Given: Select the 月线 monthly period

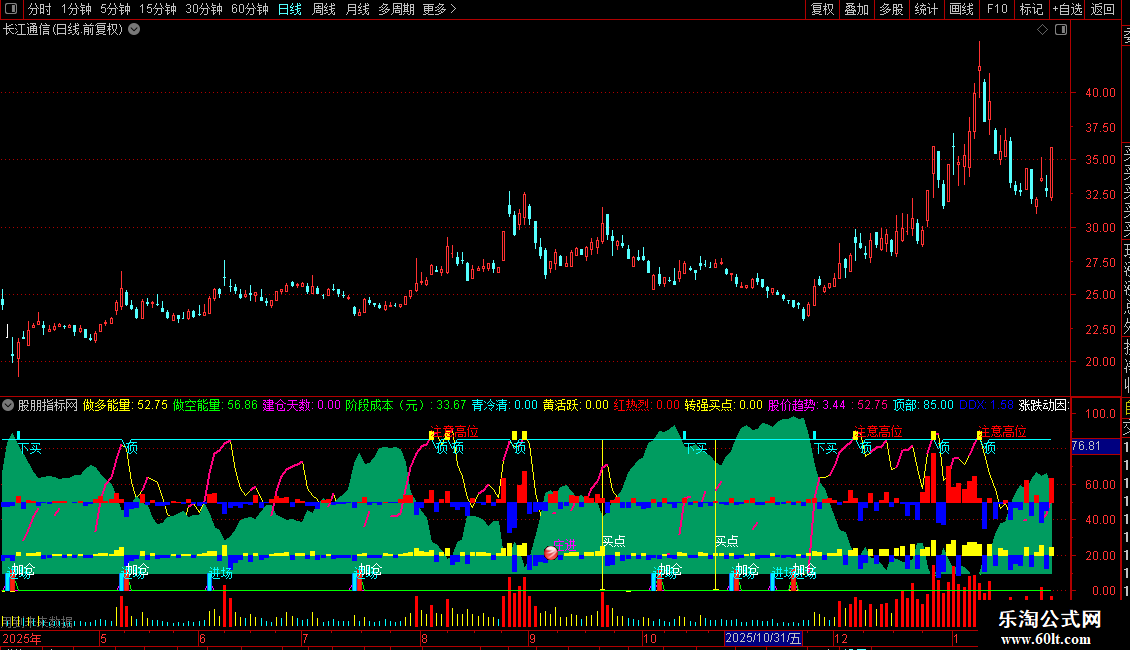Looking at the screenshot, I should [357, 9].
